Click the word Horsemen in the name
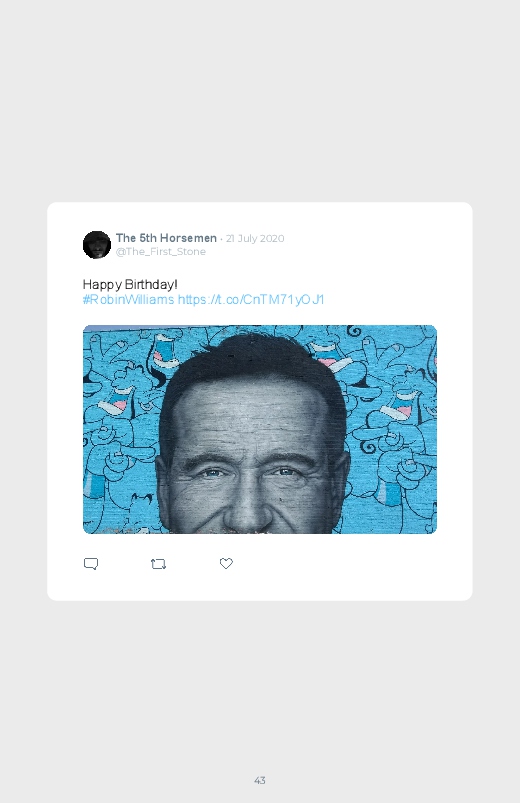The image size is (520, 803). [x=188, y=238]
